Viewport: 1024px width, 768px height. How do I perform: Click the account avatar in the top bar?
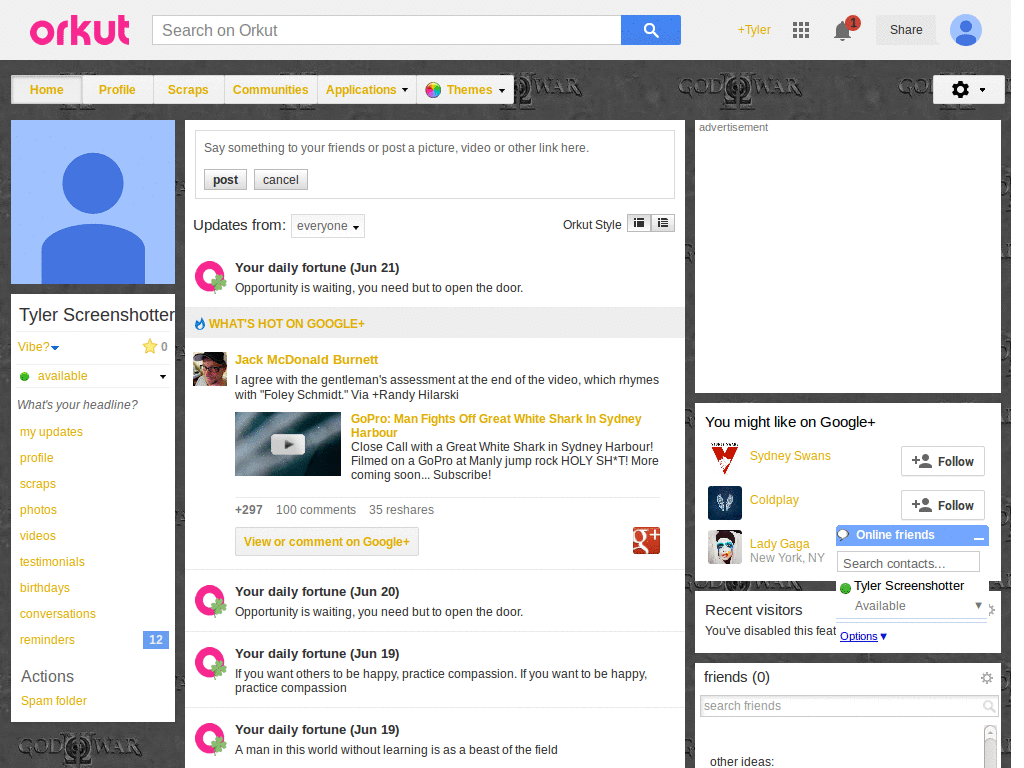(966, 30)
